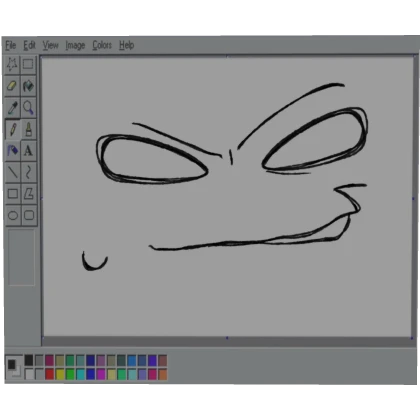Open the Image menu

(x=75, y=45)
